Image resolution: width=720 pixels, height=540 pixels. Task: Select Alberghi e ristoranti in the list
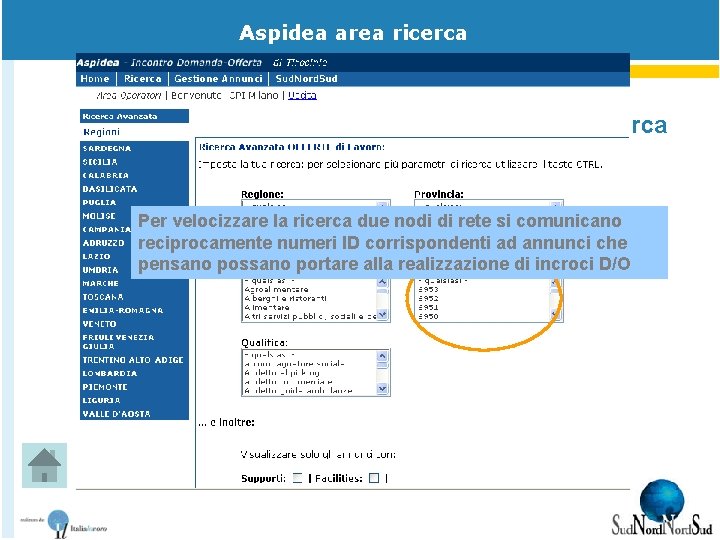point(285,298)
